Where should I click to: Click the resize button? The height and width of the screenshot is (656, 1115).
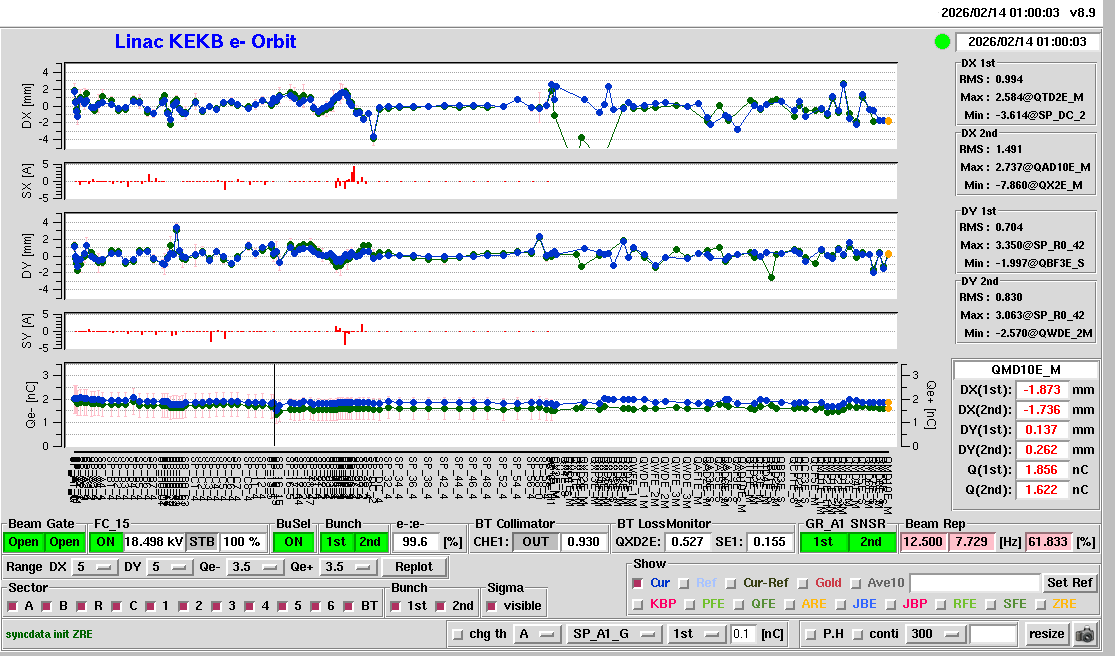point(1046,634)
